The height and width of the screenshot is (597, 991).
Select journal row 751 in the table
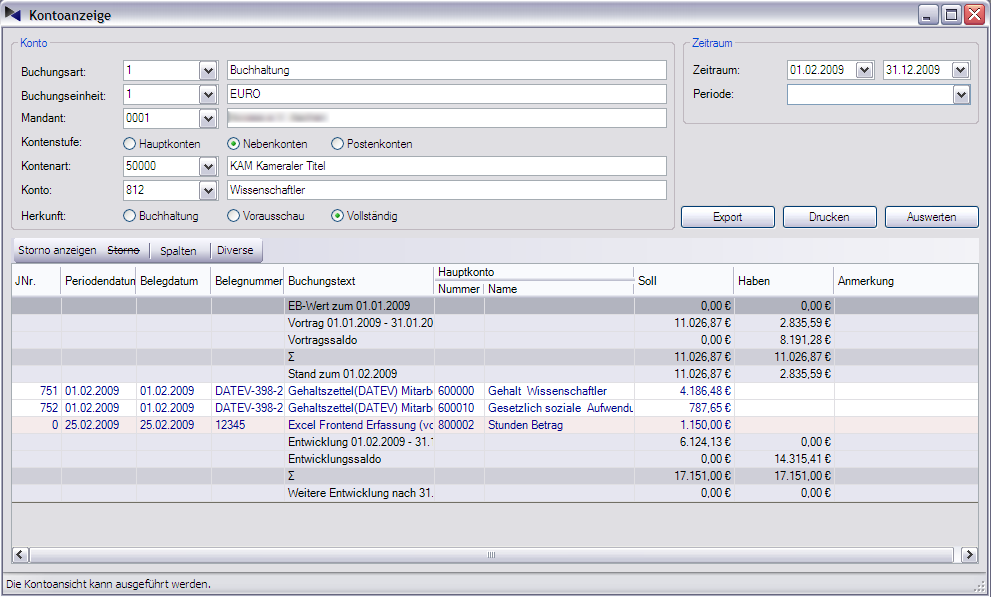coord(48,391)
